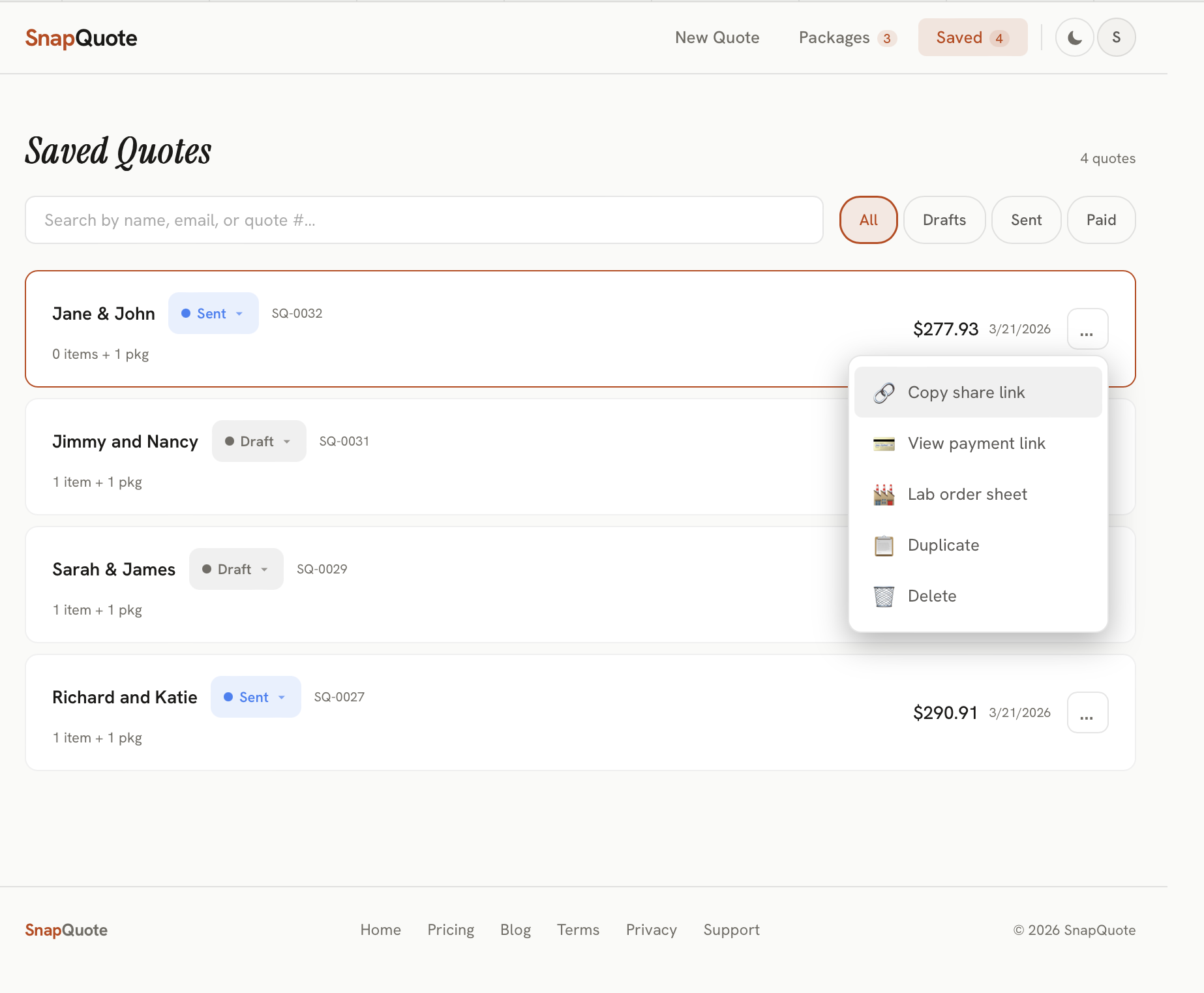Click quote number SQ-0032
1204x993 pixels.
(297, 313)
